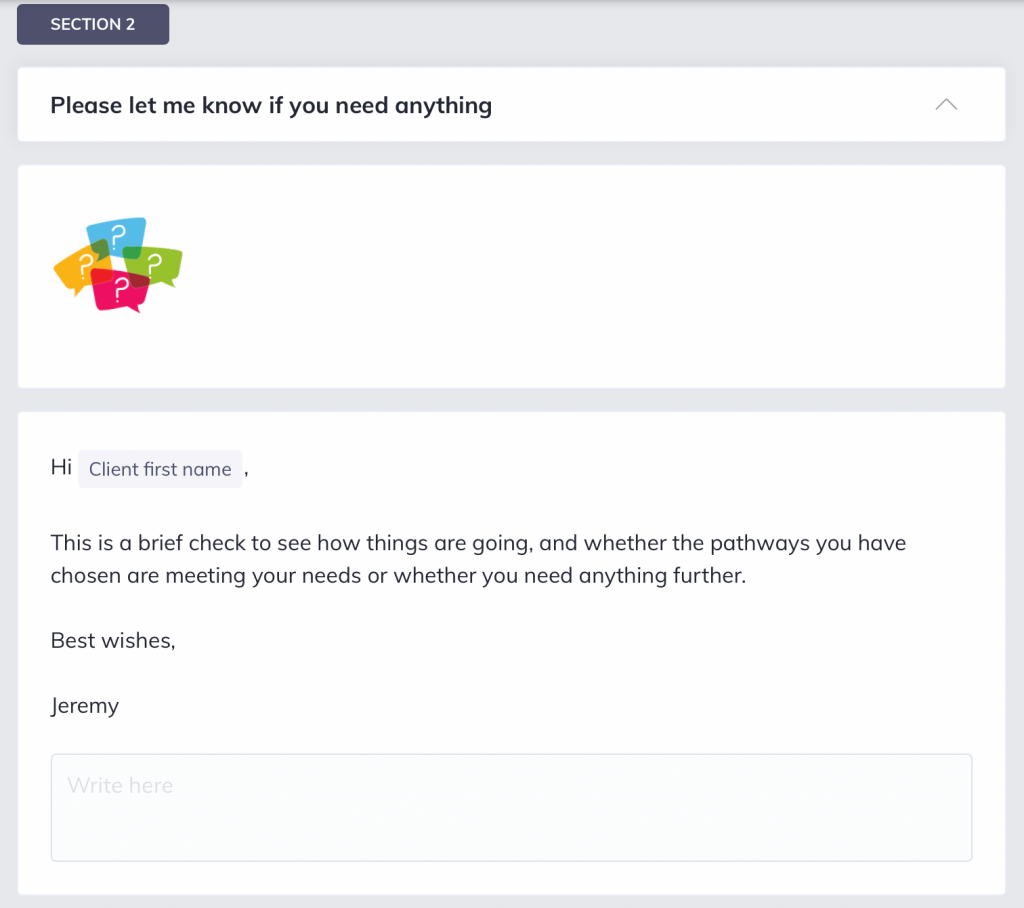Click the 'Jeremy' signature text
Screen dimensions: 1024x908
pyautogui.click(x=85, y=706)
